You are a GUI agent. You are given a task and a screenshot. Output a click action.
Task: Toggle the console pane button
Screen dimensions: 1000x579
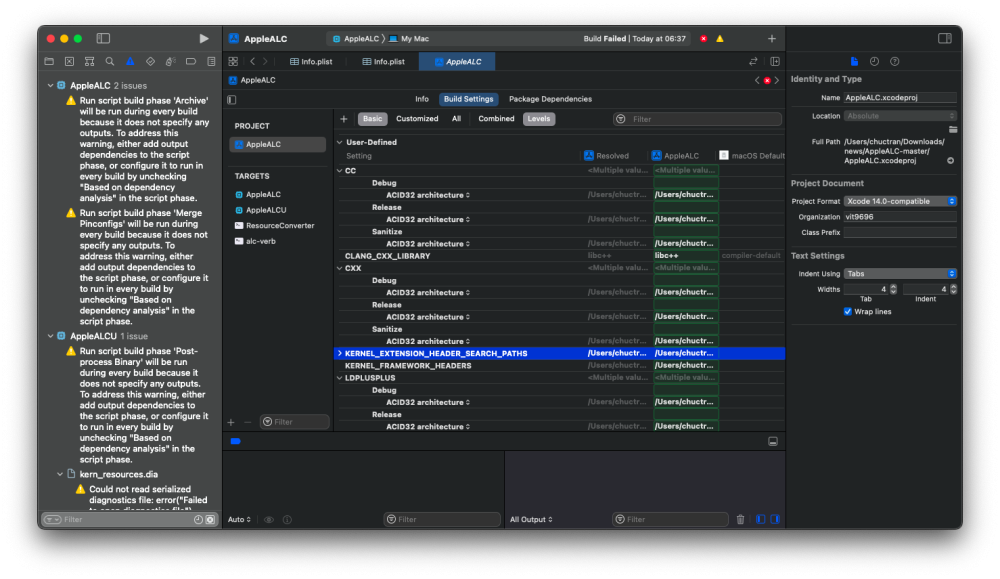(775, 520)
